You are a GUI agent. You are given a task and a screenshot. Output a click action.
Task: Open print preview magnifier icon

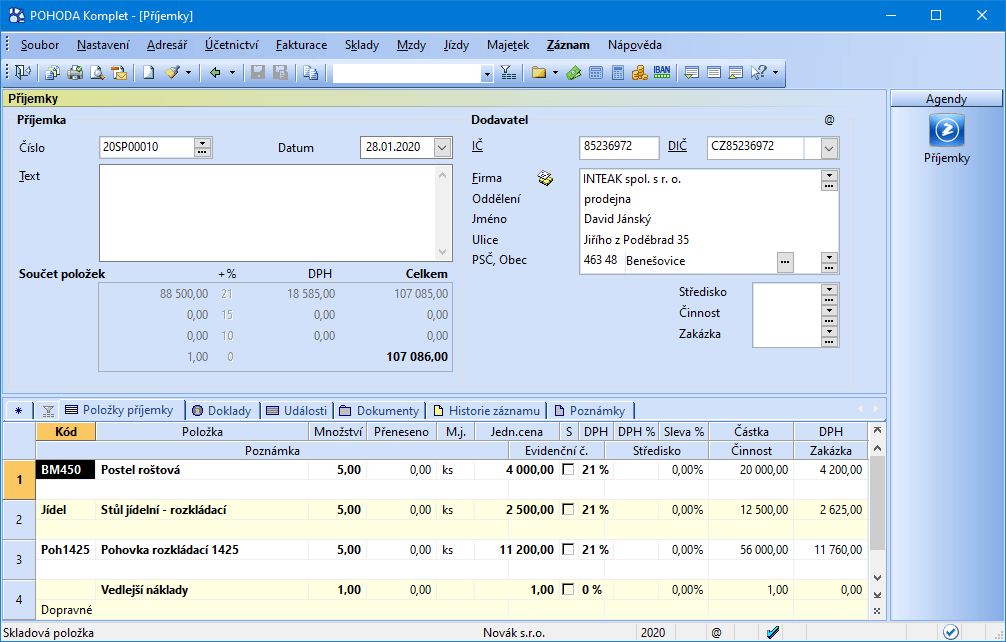coord(97,72)
